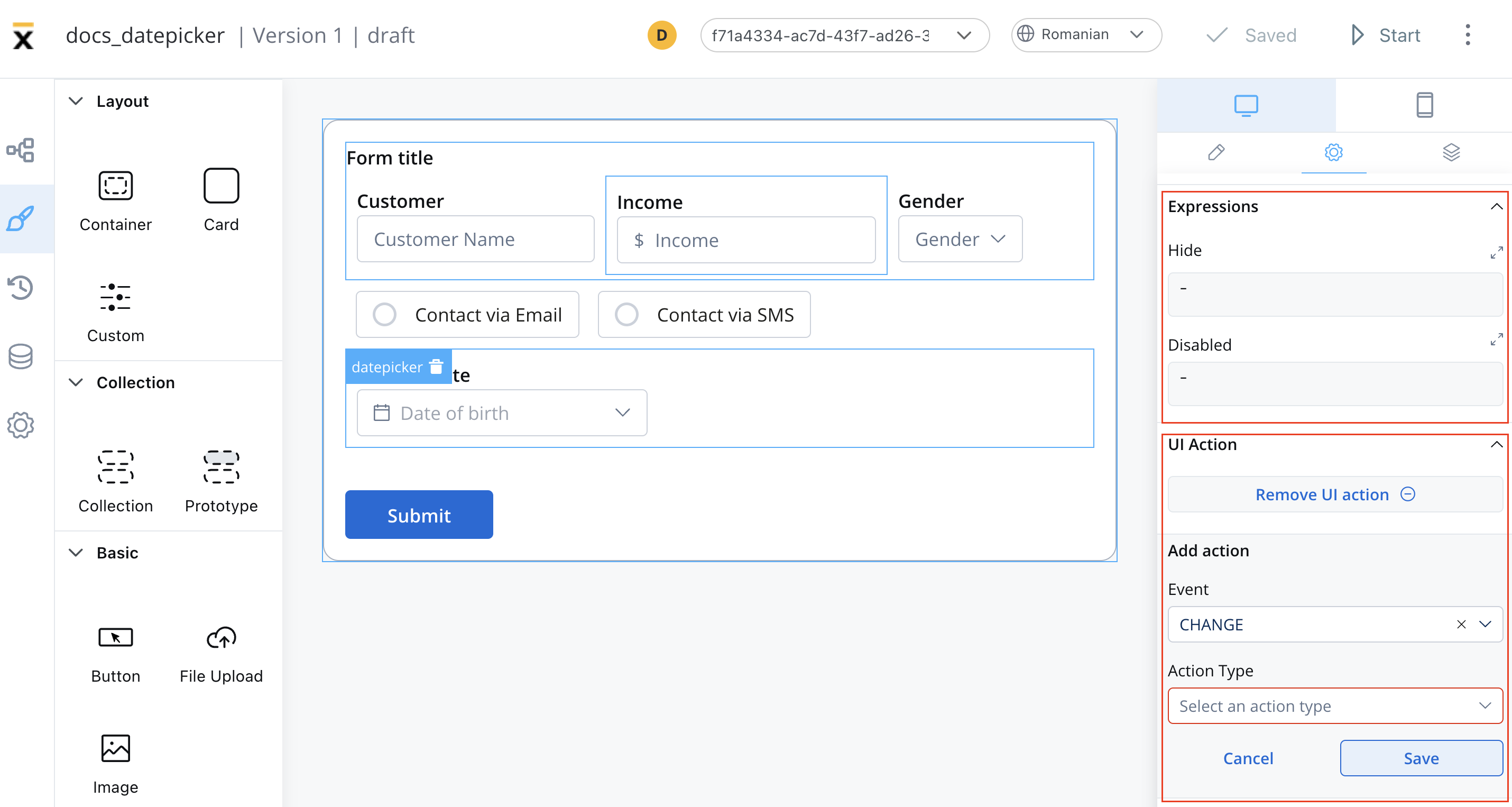Viewport: 1512px width, 807px height.
Task: Click the Hide expression field
Action: (x=1335, y=295)
